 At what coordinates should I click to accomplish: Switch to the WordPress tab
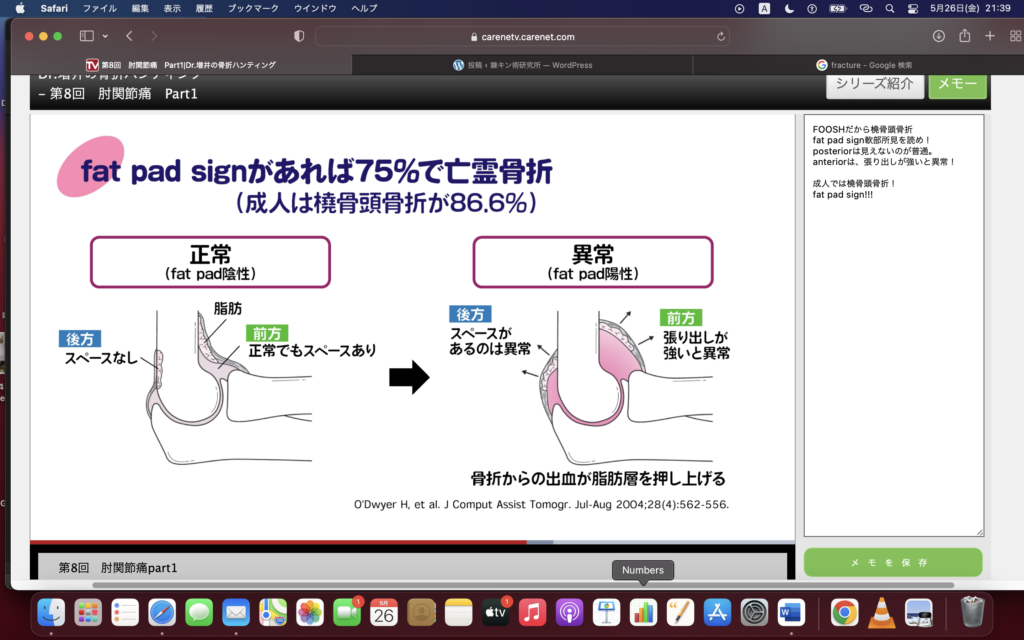click(522, 65)
